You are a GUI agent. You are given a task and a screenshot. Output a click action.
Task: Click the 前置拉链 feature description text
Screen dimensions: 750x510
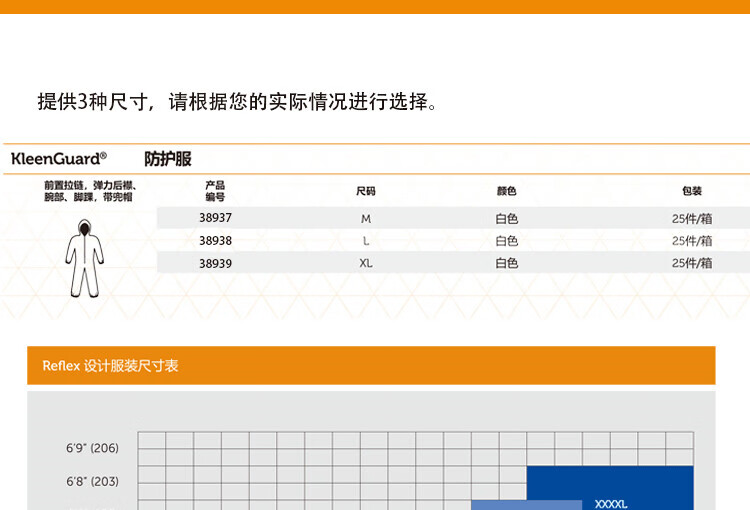click(x=89, y=191)
